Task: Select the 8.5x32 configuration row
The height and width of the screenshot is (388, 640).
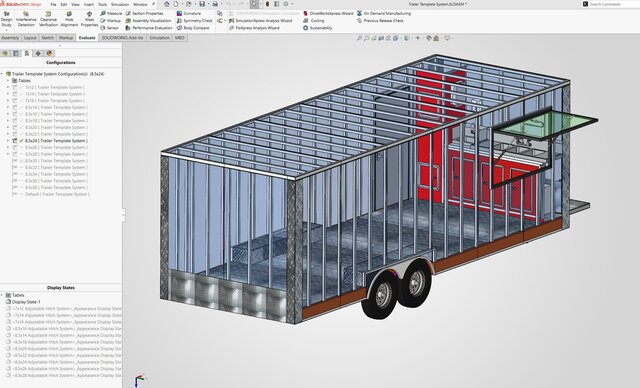Action: coord(56,168)
